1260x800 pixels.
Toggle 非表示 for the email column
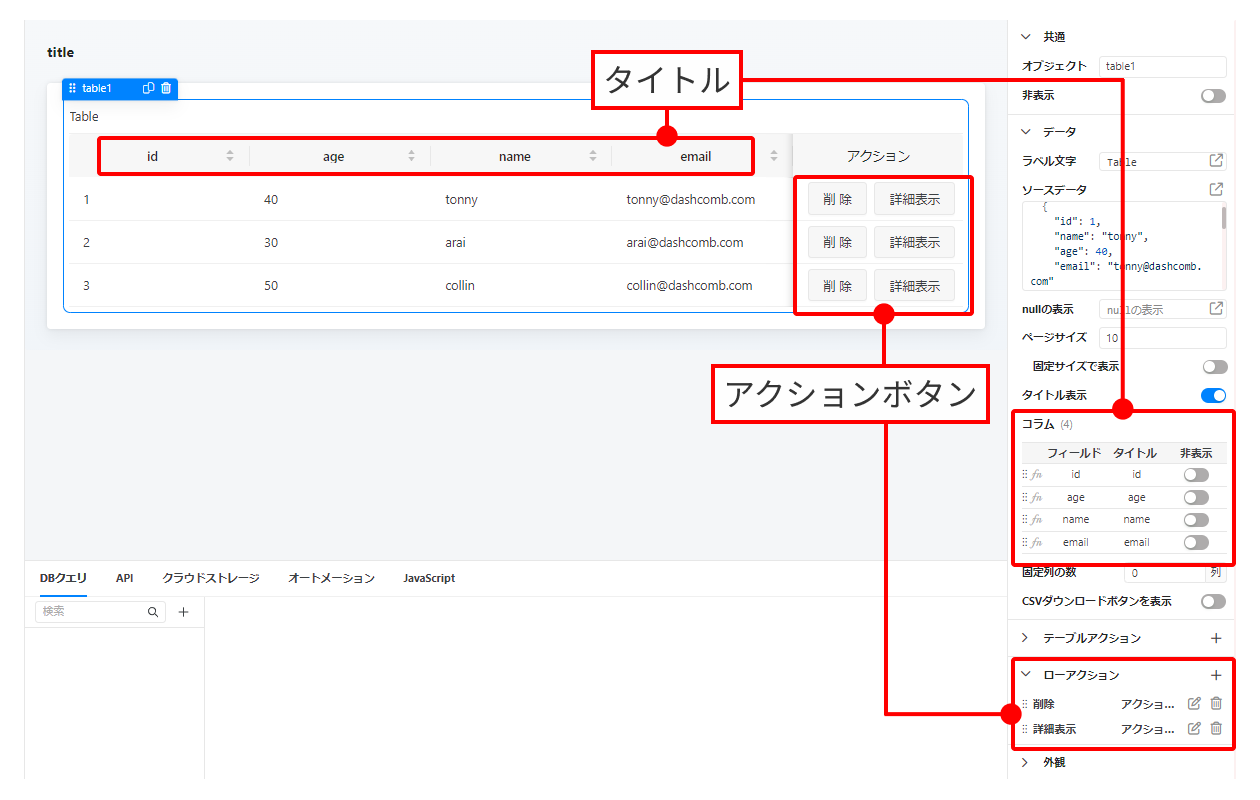click(x=1195, y=542)
